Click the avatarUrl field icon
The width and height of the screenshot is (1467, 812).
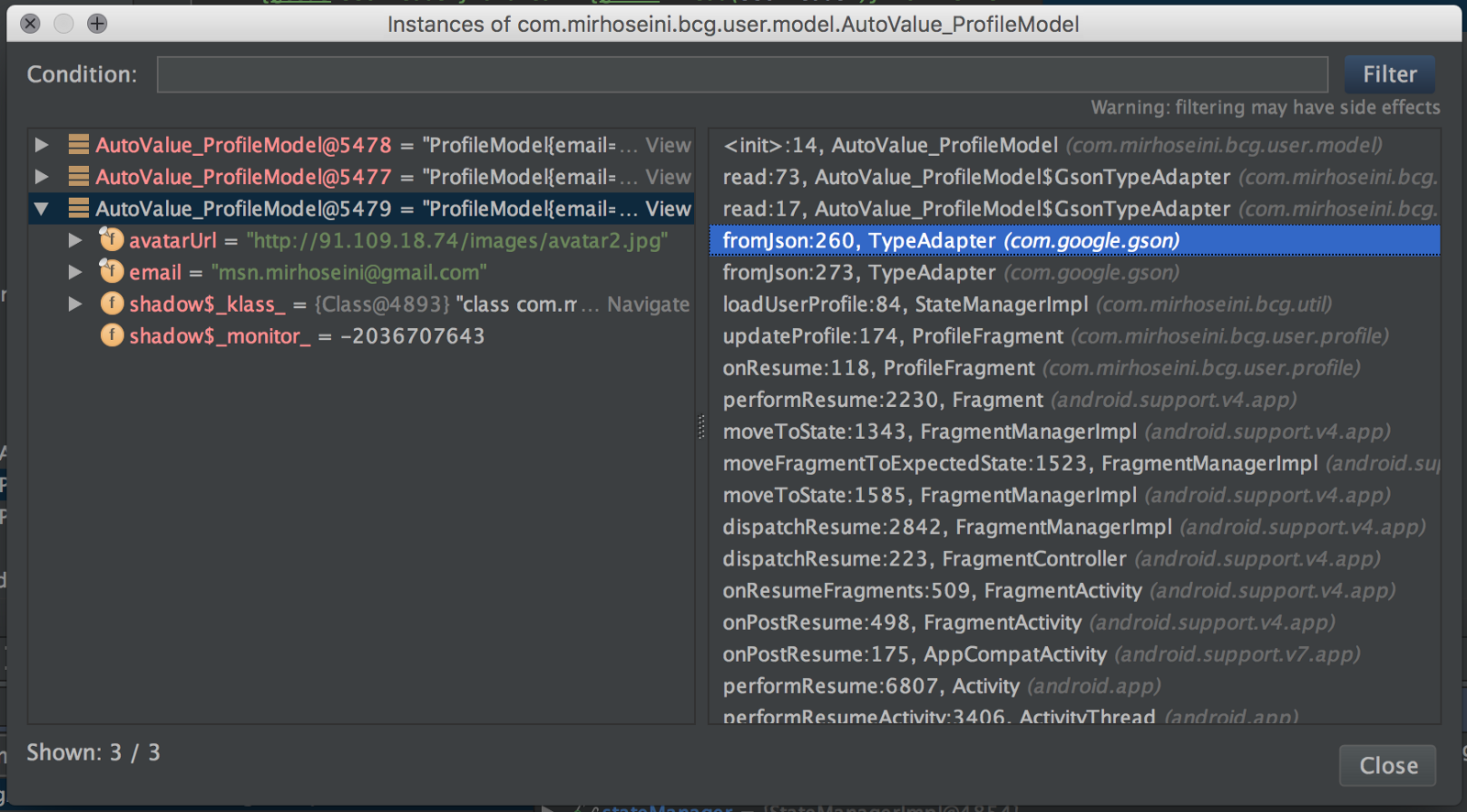pos(111,240)
